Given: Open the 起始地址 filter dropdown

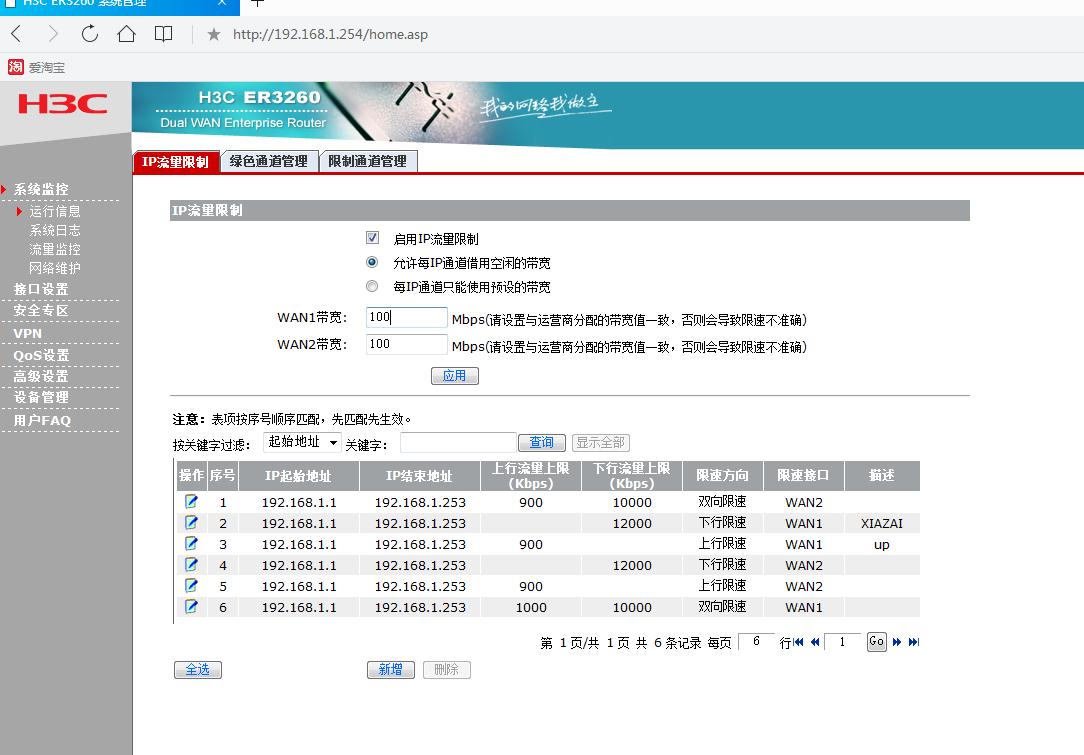Looking at the screenshot, I should coord(302,442).
